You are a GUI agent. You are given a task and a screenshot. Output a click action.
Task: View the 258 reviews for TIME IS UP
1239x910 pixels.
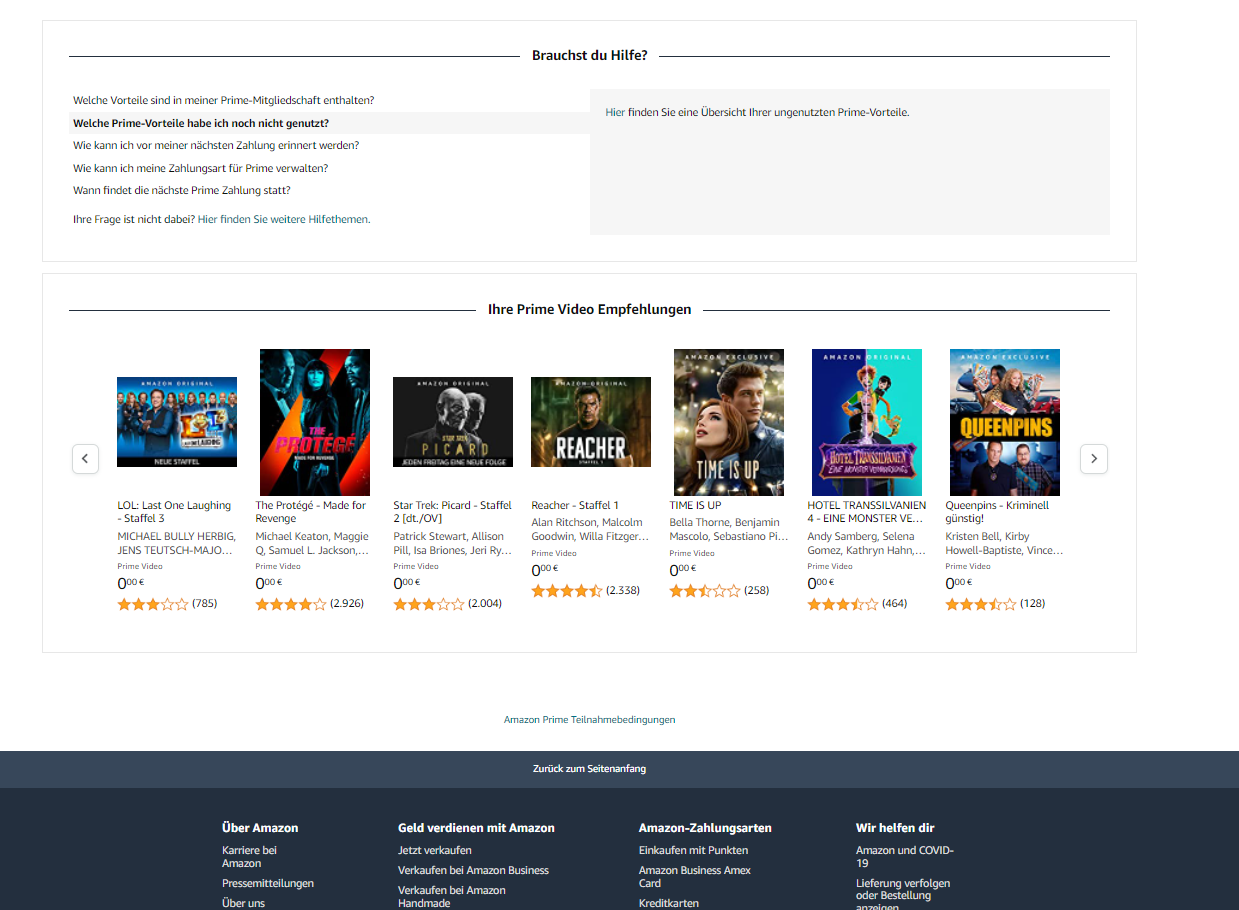[x=756, y=591]
